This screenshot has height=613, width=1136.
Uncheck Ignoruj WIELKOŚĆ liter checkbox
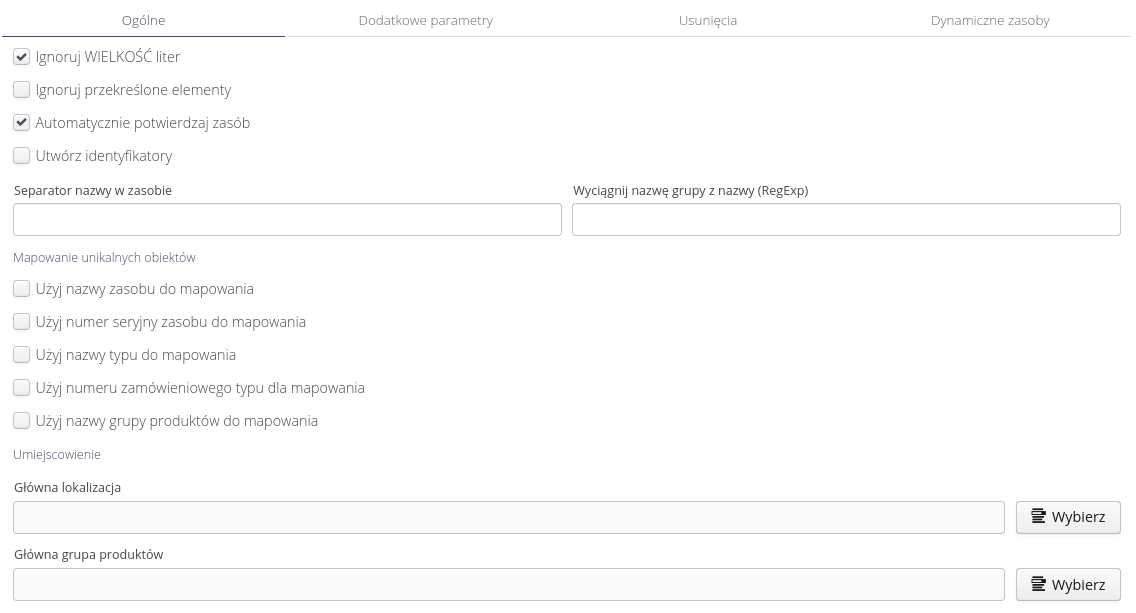pos(22,57)
